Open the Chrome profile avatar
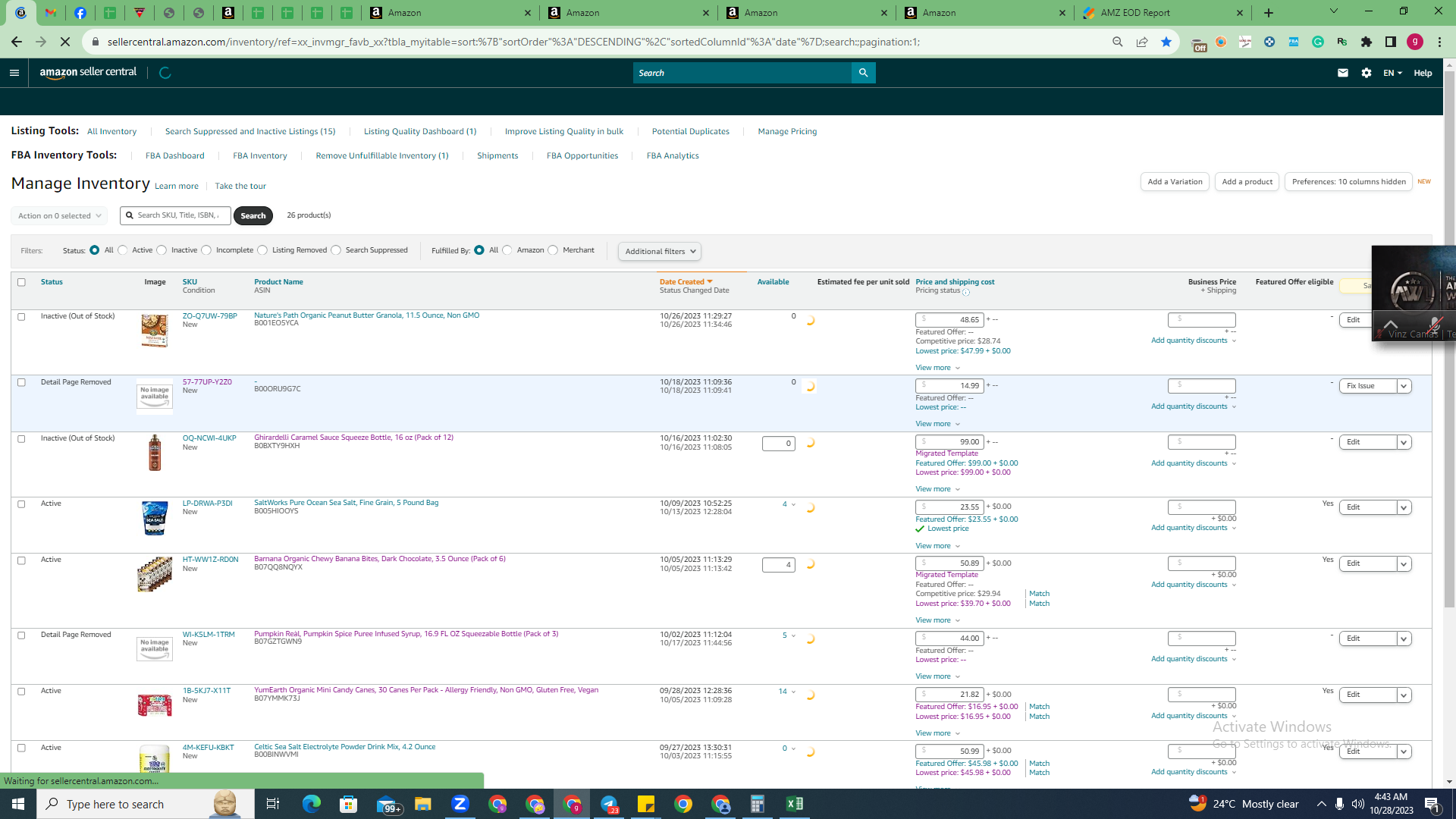 [x=1415, y=42]
